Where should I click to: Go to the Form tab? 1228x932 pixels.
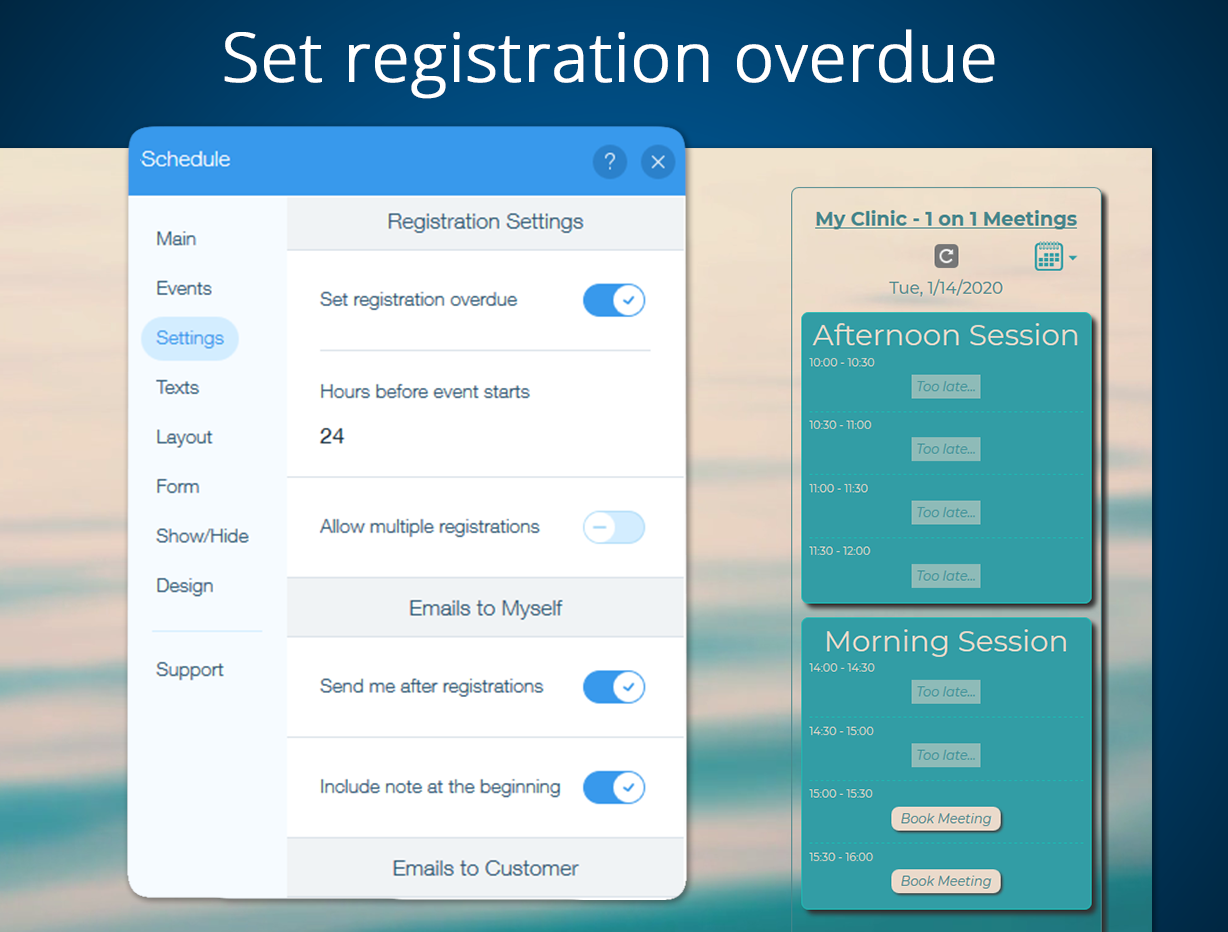click(178, 487)
